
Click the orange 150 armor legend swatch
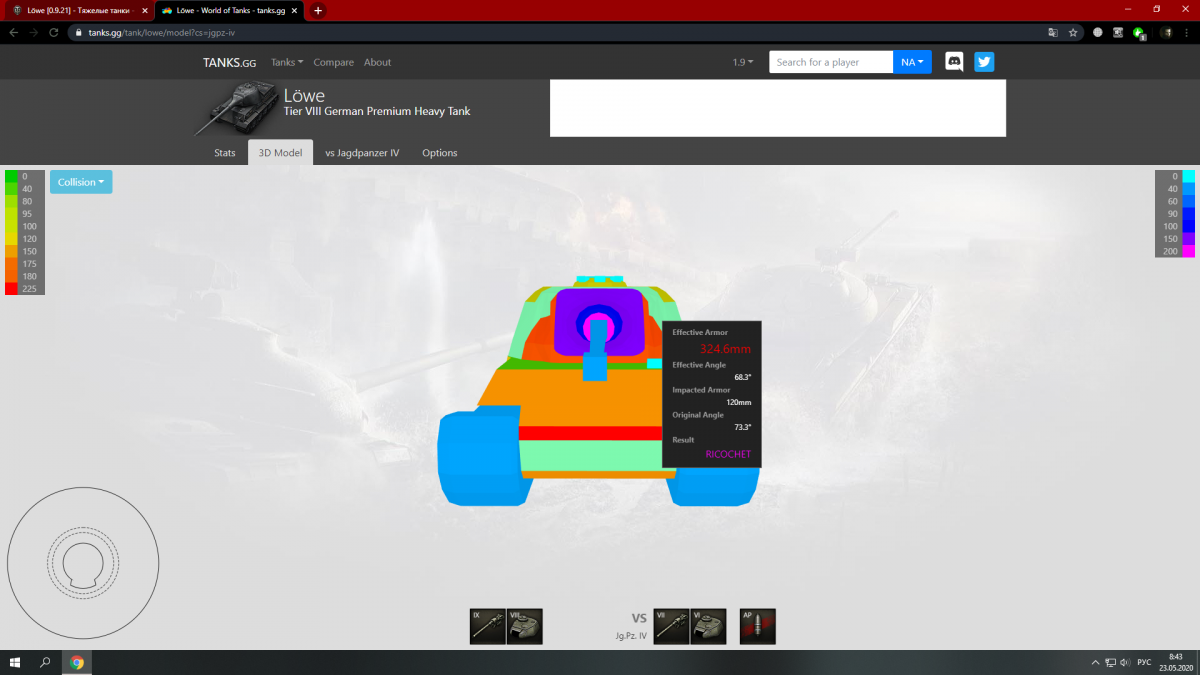[11, 251]
